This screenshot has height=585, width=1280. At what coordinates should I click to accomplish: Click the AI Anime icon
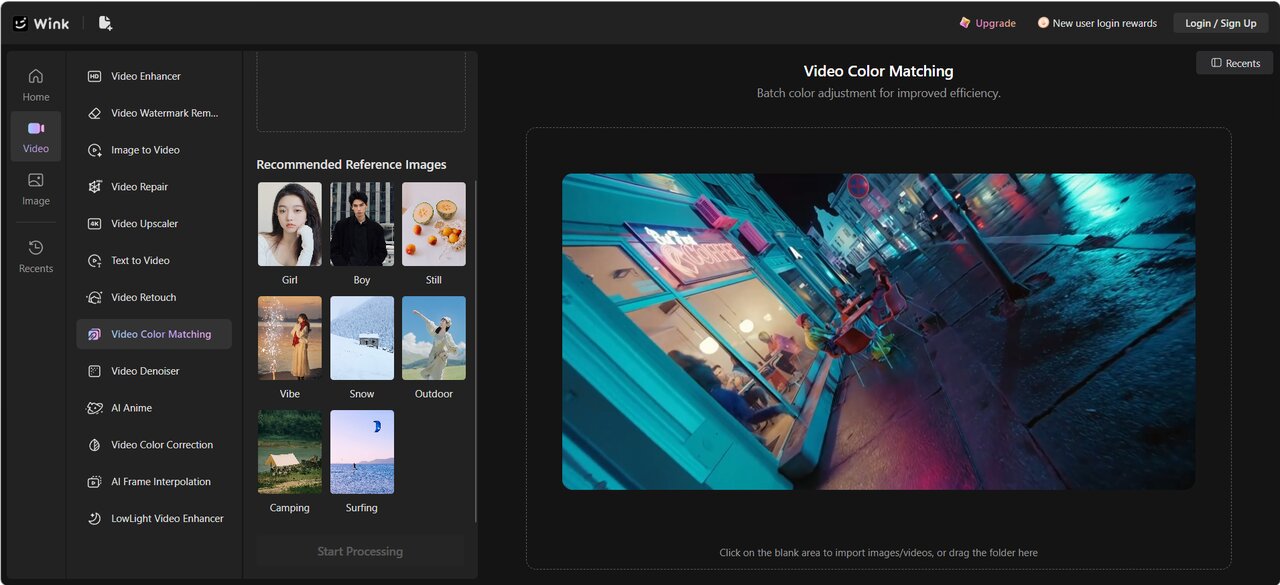pos(94,408)
